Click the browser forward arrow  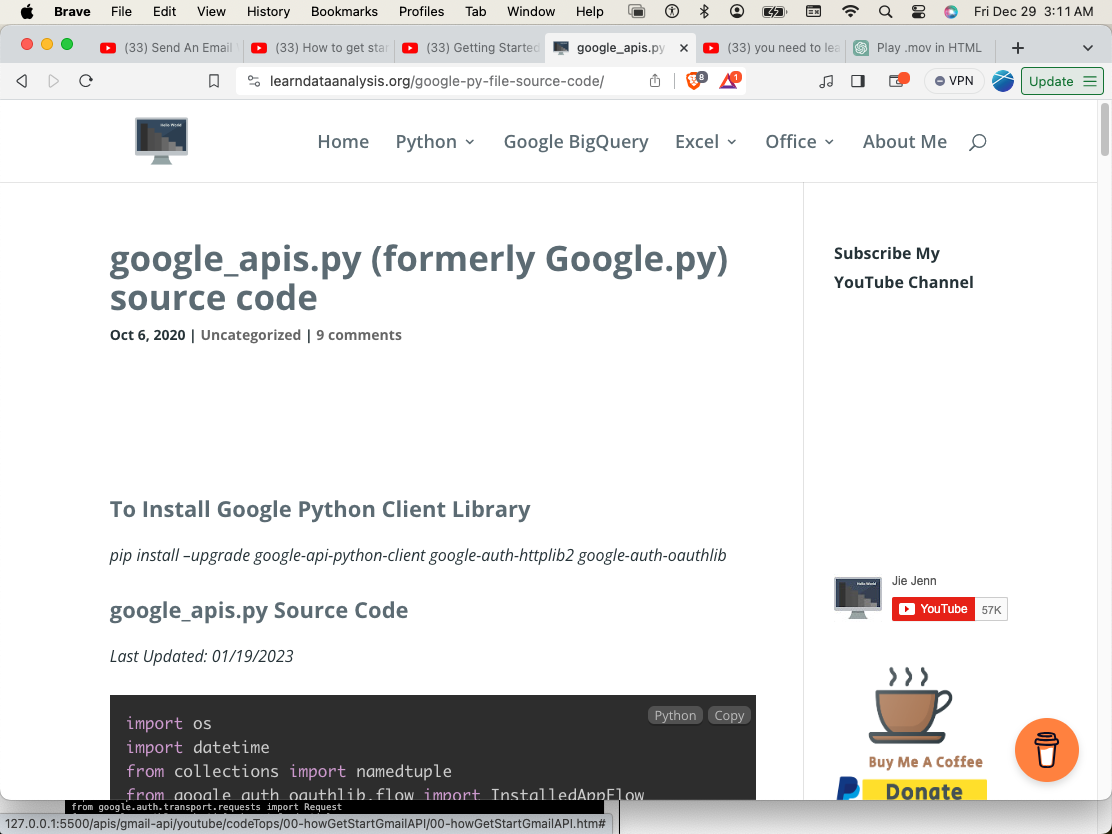[x=53, y=81]
